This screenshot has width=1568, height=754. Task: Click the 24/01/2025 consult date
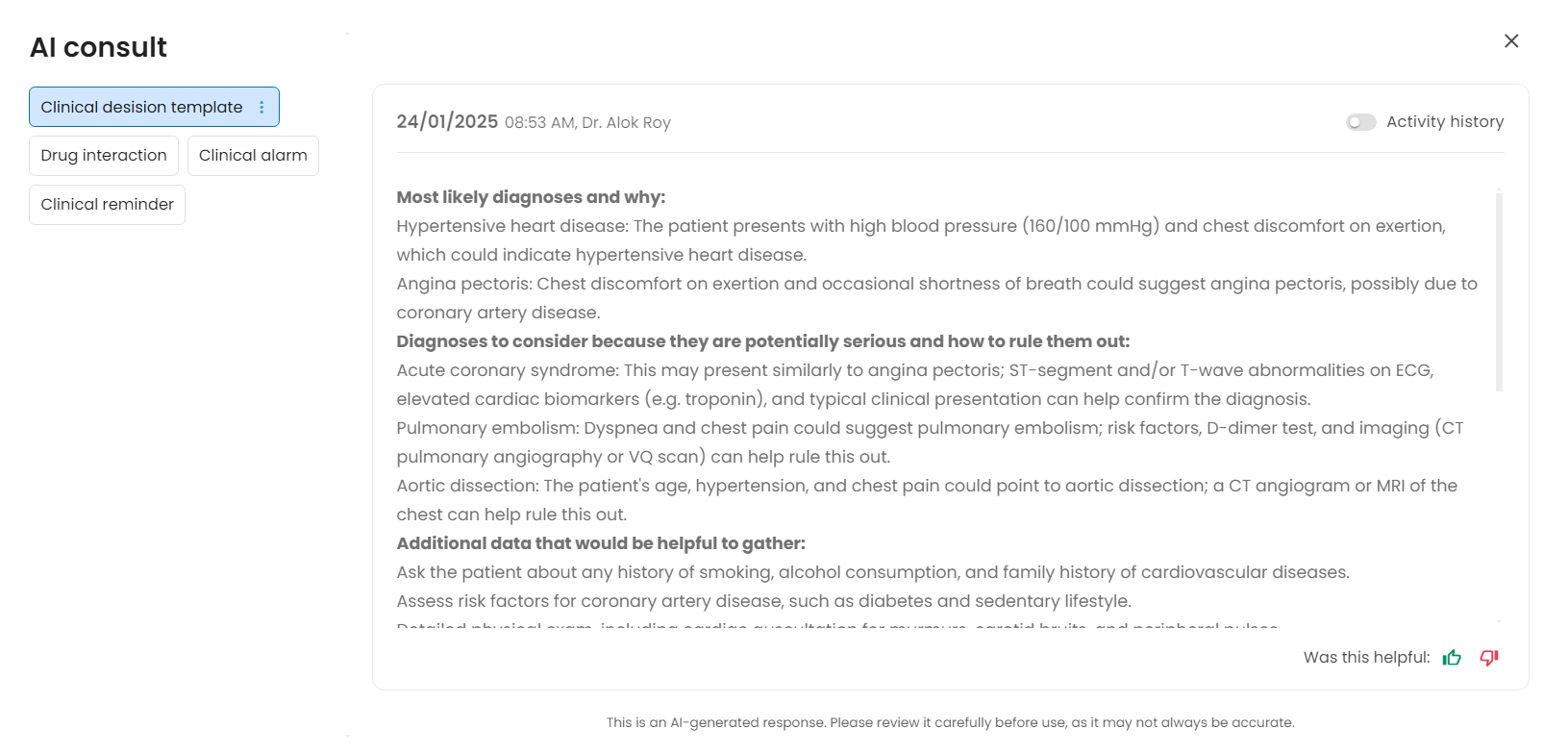[x=447, y=122]
